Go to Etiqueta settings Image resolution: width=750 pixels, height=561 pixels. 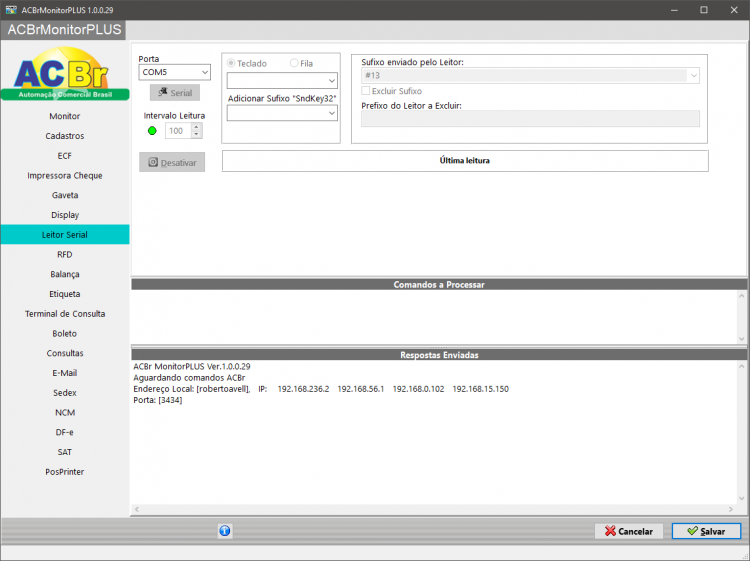click(x=65, y=294)
